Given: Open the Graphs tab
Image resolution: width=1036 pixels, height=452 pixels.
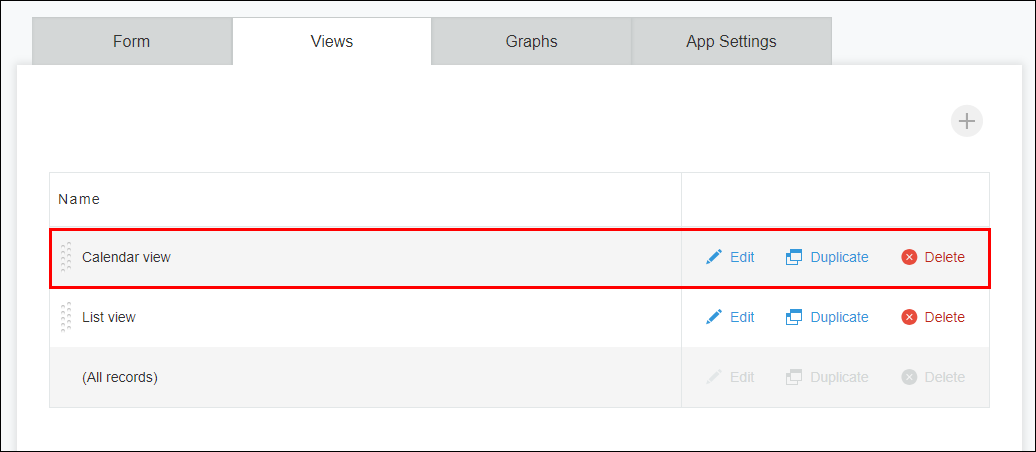Looking at the screenshot, I should 531,42.
